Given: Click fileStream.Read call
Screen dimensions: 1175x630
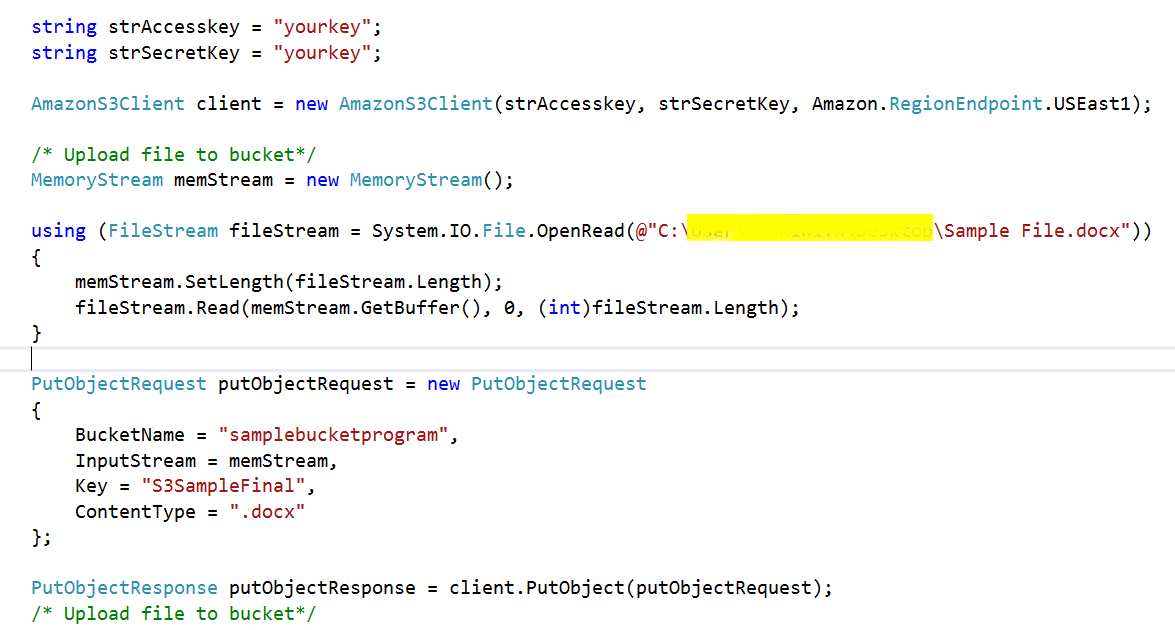Looking at the screenshot, I should tap(157, 308).
